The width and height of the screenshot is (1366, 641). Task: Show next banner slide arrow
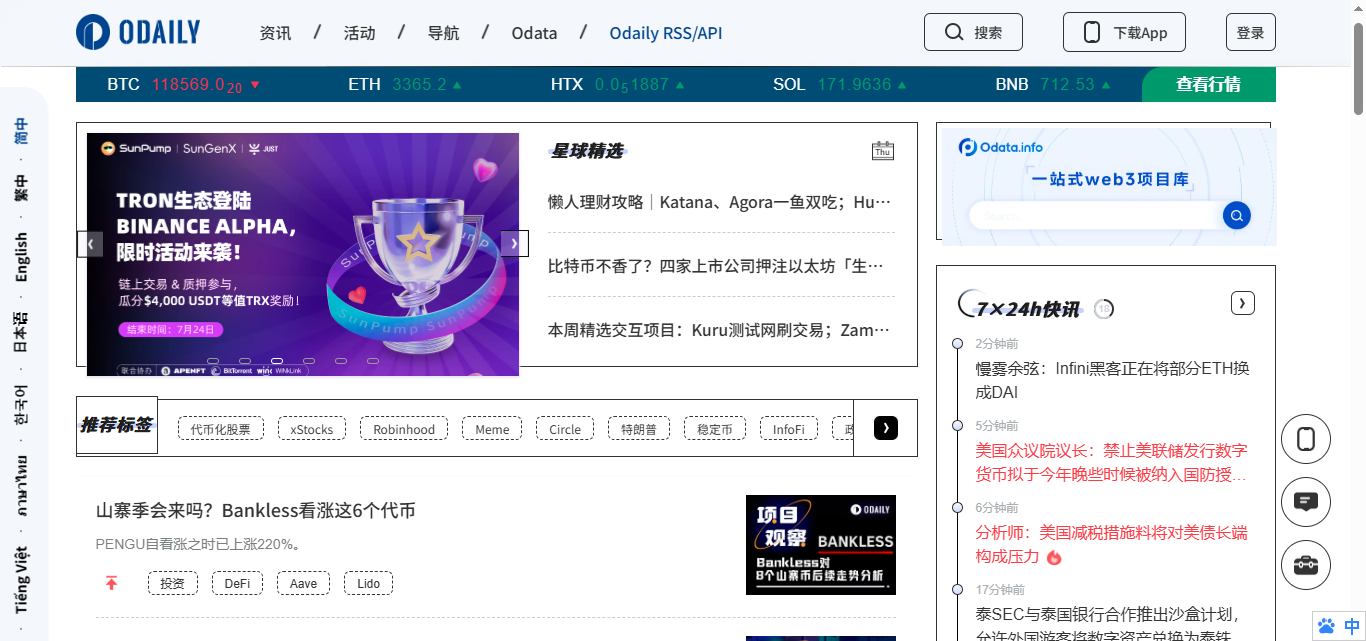tap(515, 243)
